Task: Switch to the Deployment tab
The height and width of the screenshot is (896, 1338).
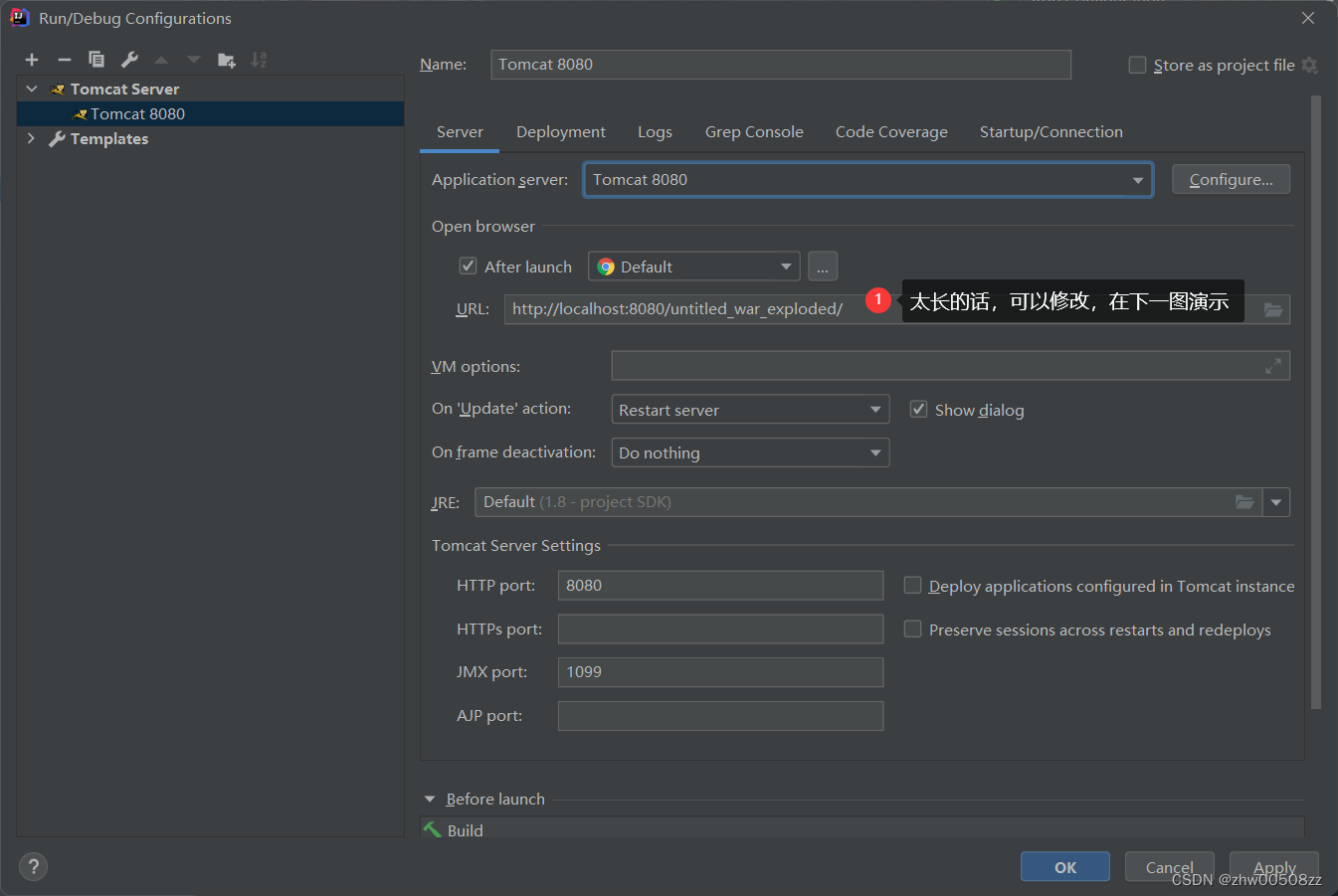Action: coord(561,132)
